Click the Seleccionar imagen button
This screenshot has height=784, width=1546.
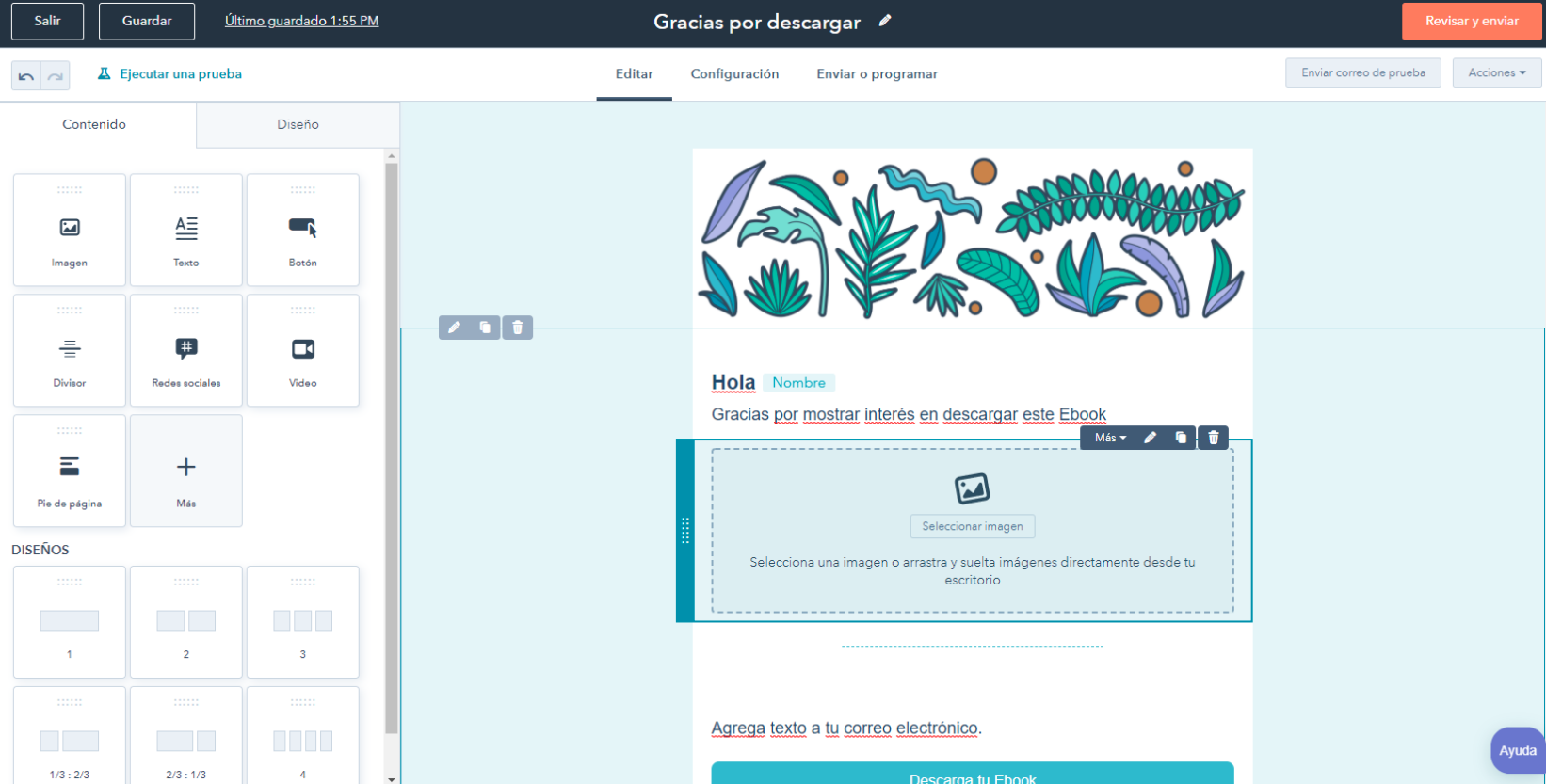pyautogui.click(x=972, y=526)
